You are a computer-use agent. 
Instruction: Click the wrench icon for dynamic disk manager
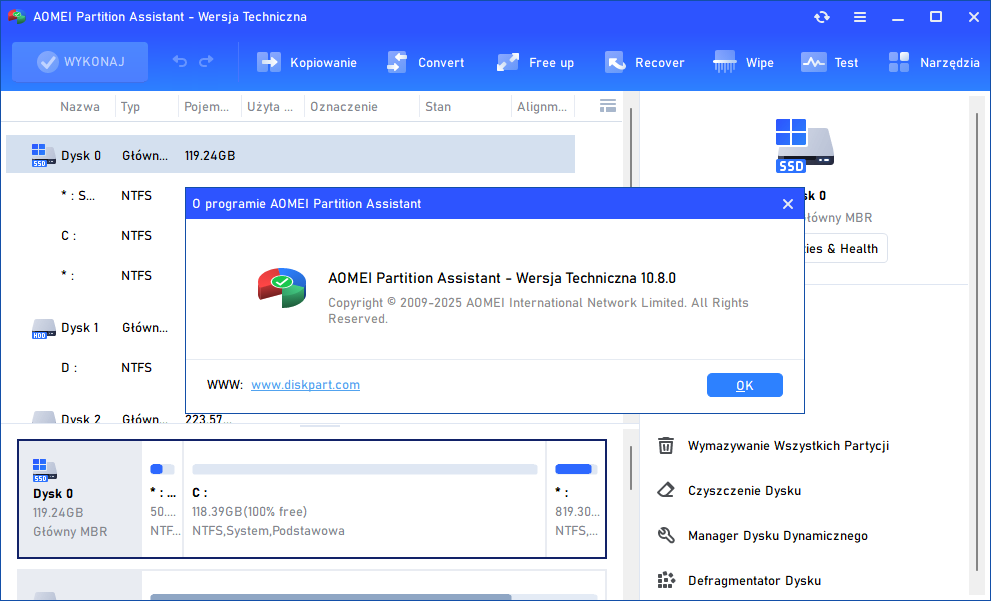tap(666, 535)
